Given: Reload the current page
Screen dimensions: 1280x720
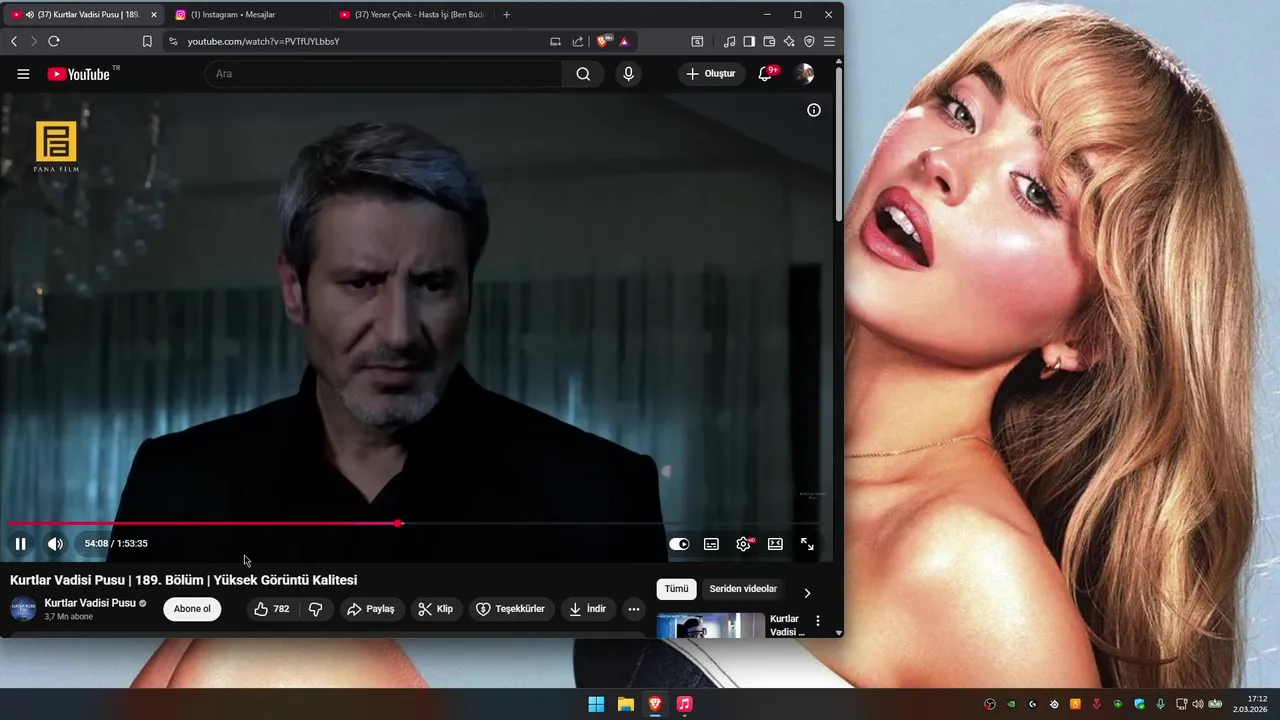Looking at the screenshot, I should (54, 41).
